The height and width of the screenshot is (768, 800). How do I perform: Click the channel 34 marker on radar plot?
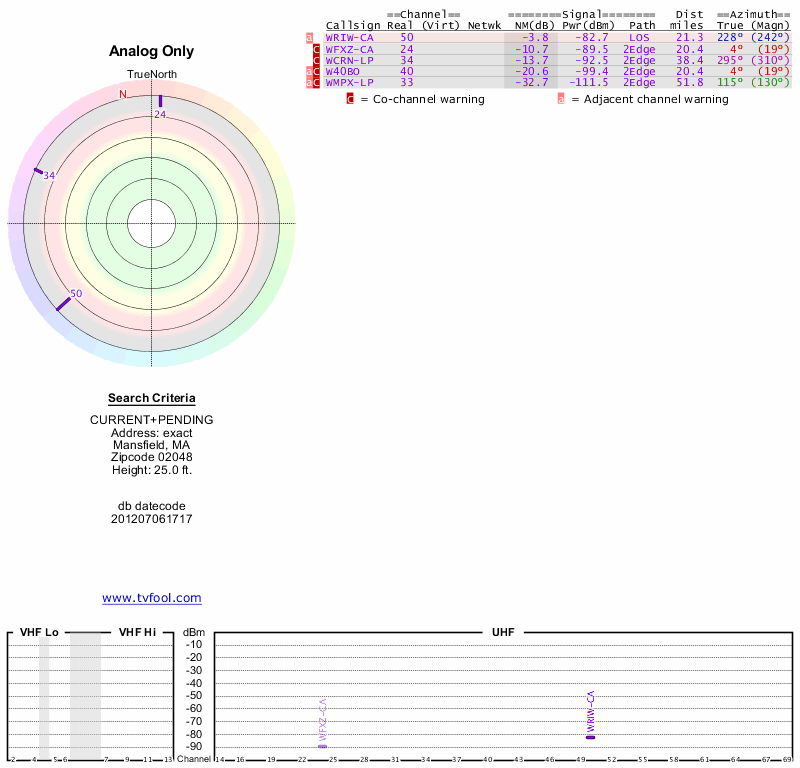coord(38,171)
